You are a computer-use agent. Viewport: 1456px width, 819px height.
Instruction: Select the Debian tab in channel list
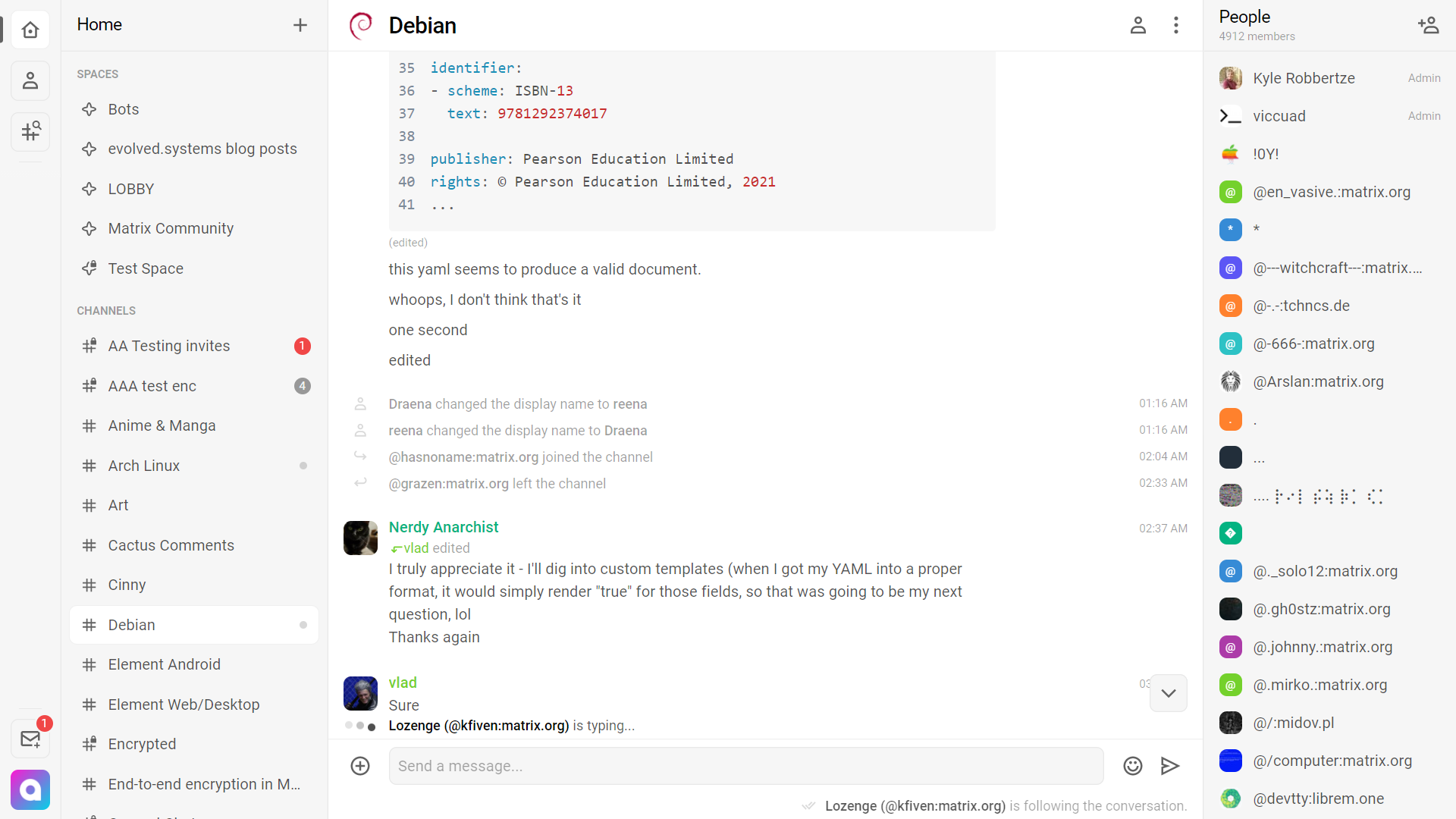pyautogui.click(x=131, y=625)
